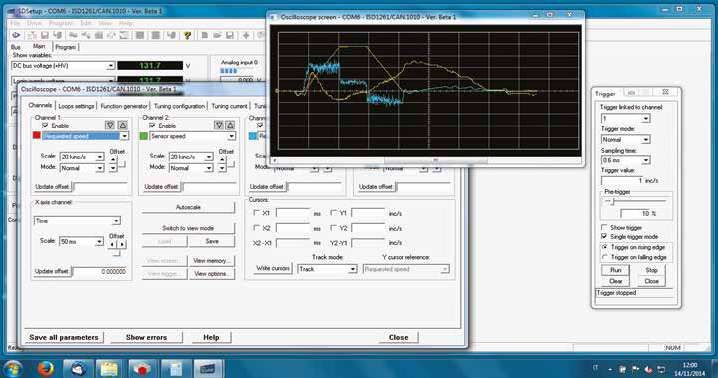Shift X axis offset left arrow
This screenshot has width=718, height=378.
tap(113, 244)
